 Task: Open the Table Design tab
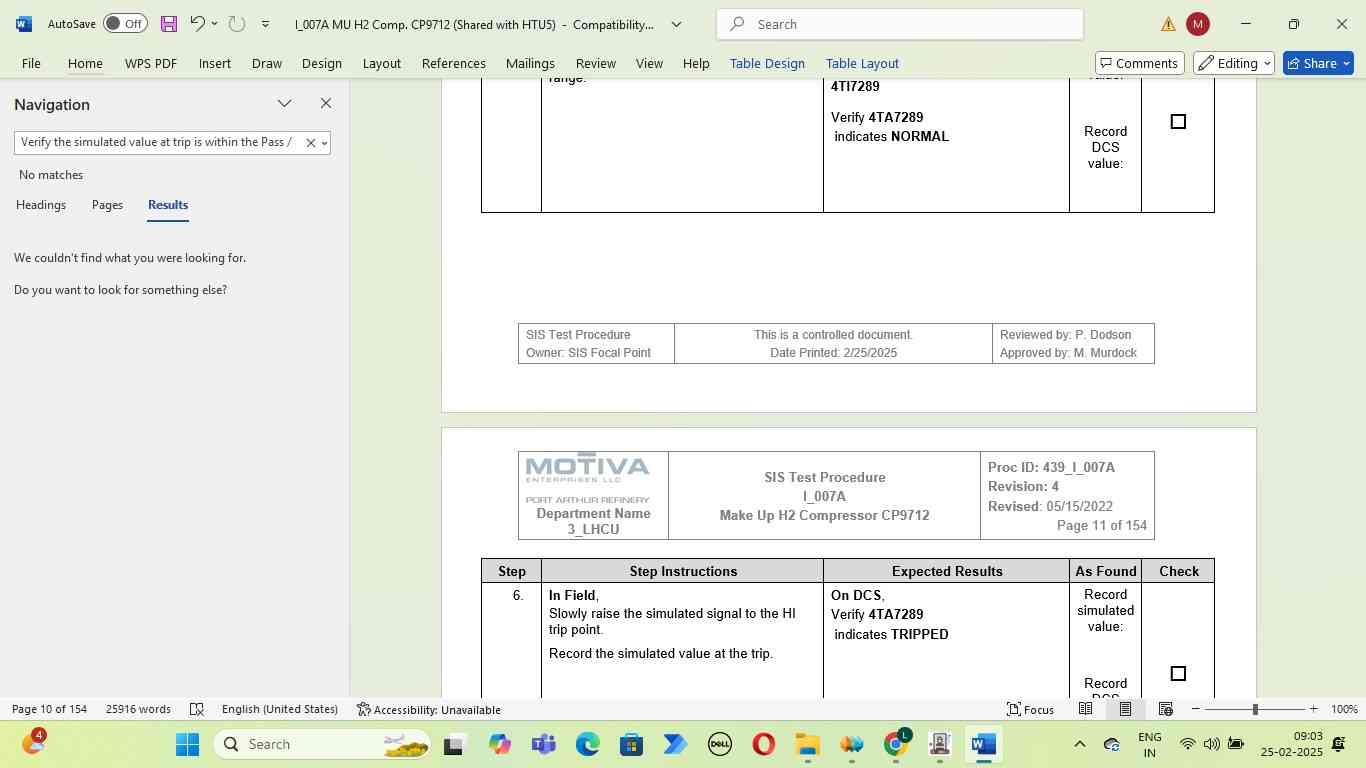click(767, 63)
